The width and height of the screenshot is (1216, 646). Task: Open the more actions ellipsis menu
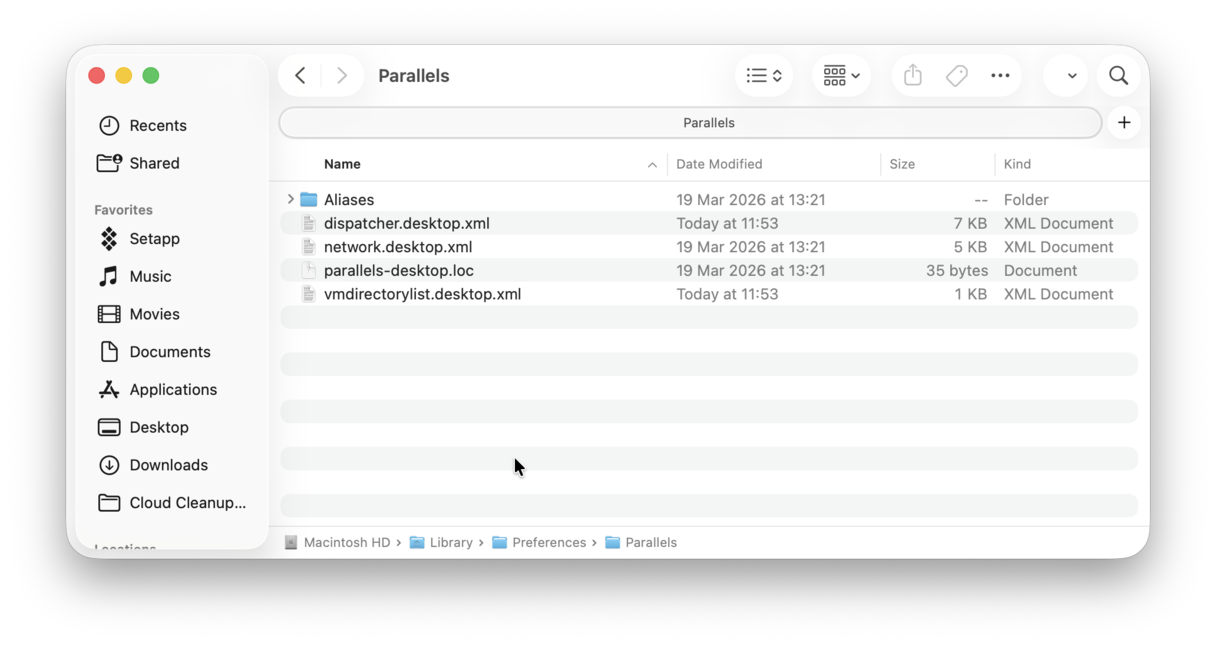click(1000, 76)
